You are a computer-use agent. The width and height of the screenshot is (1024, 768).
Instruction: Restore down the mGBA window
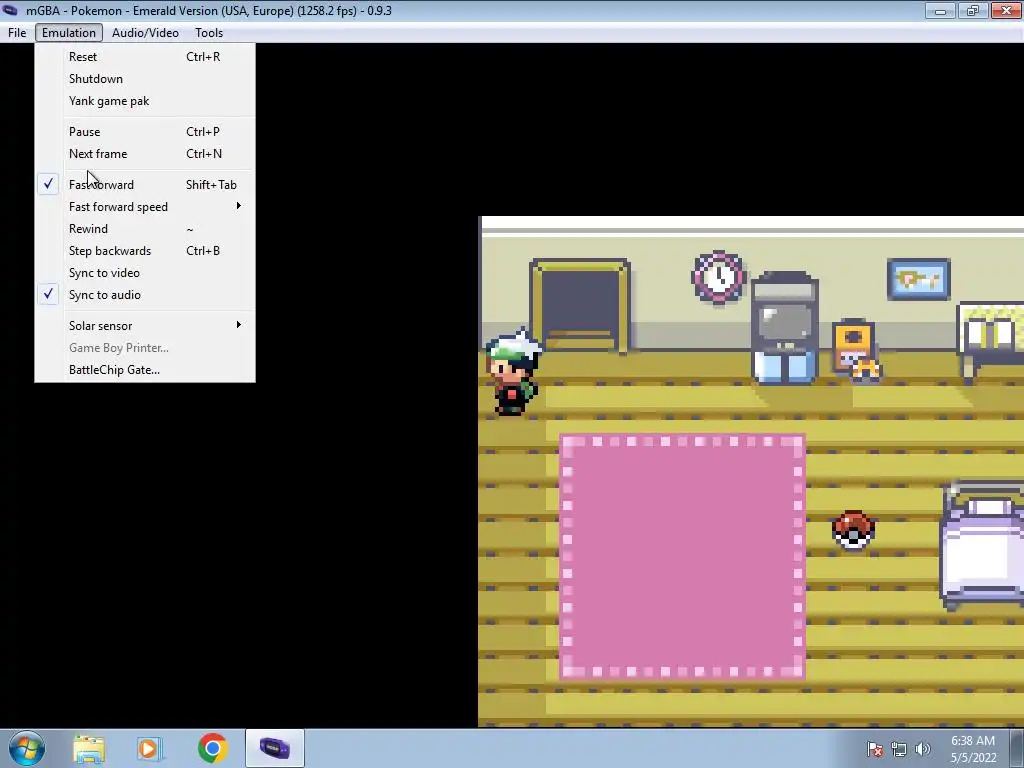pyautogui.click(x=973, y=10)
